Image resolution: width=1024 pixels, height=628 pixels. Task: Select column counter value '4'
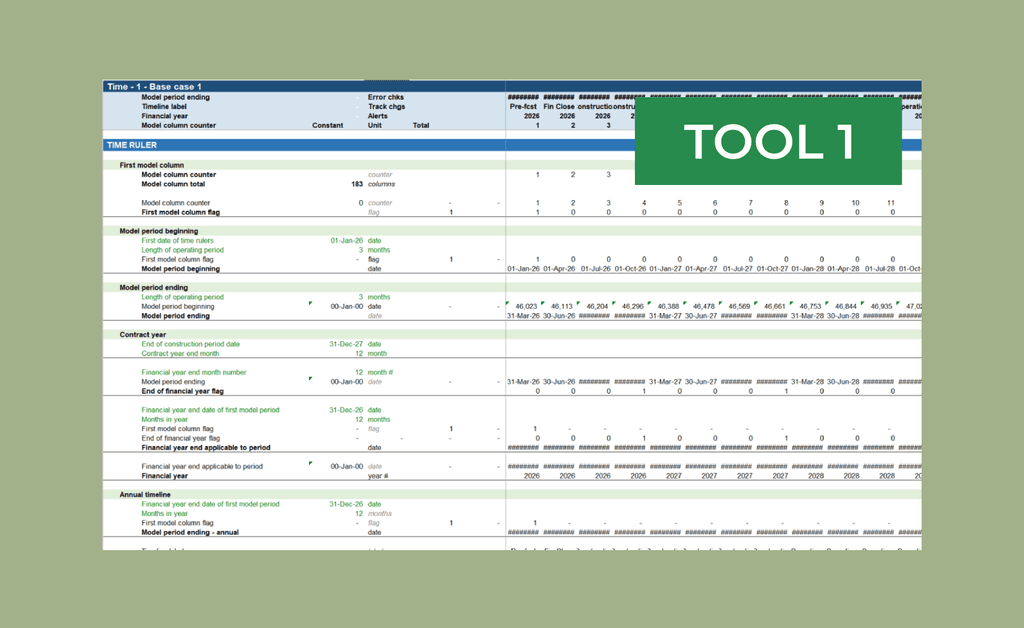click(644, 203)
